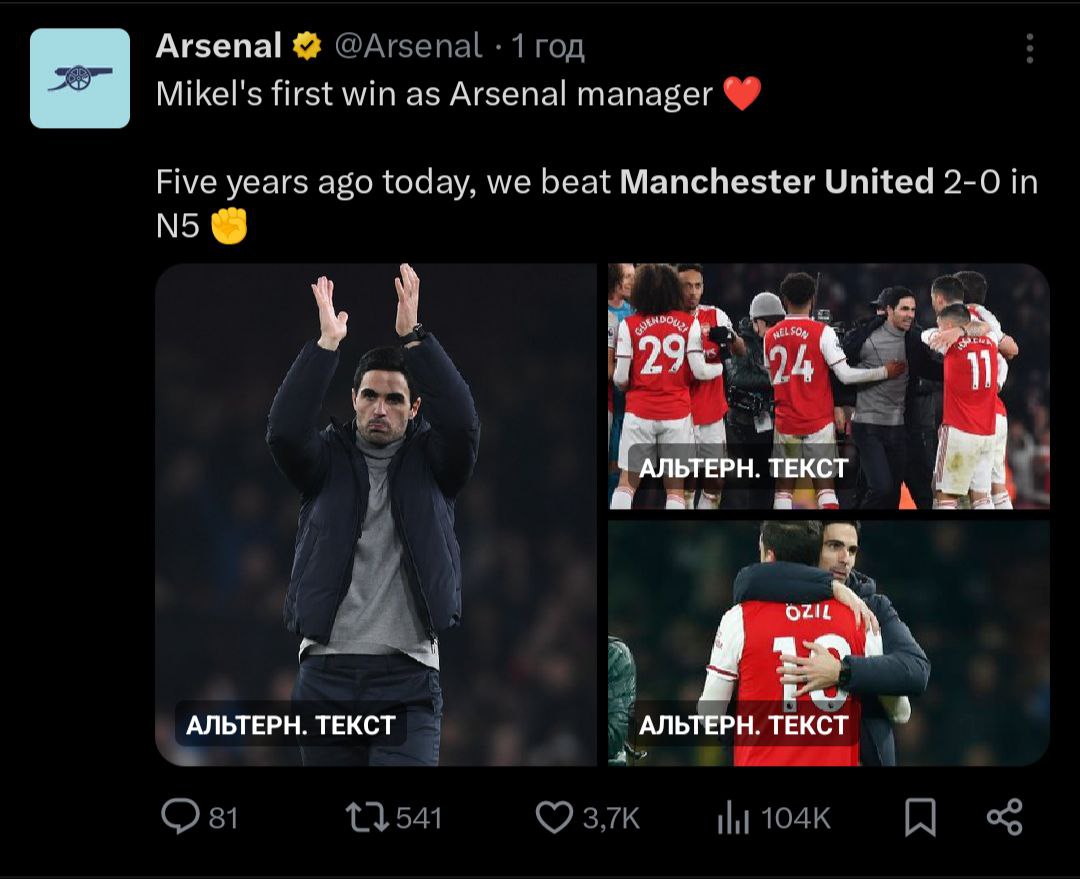Click the "Mikel's first win" tweet text
Screen dimensions: 1080x879
[x=434, y=94]
